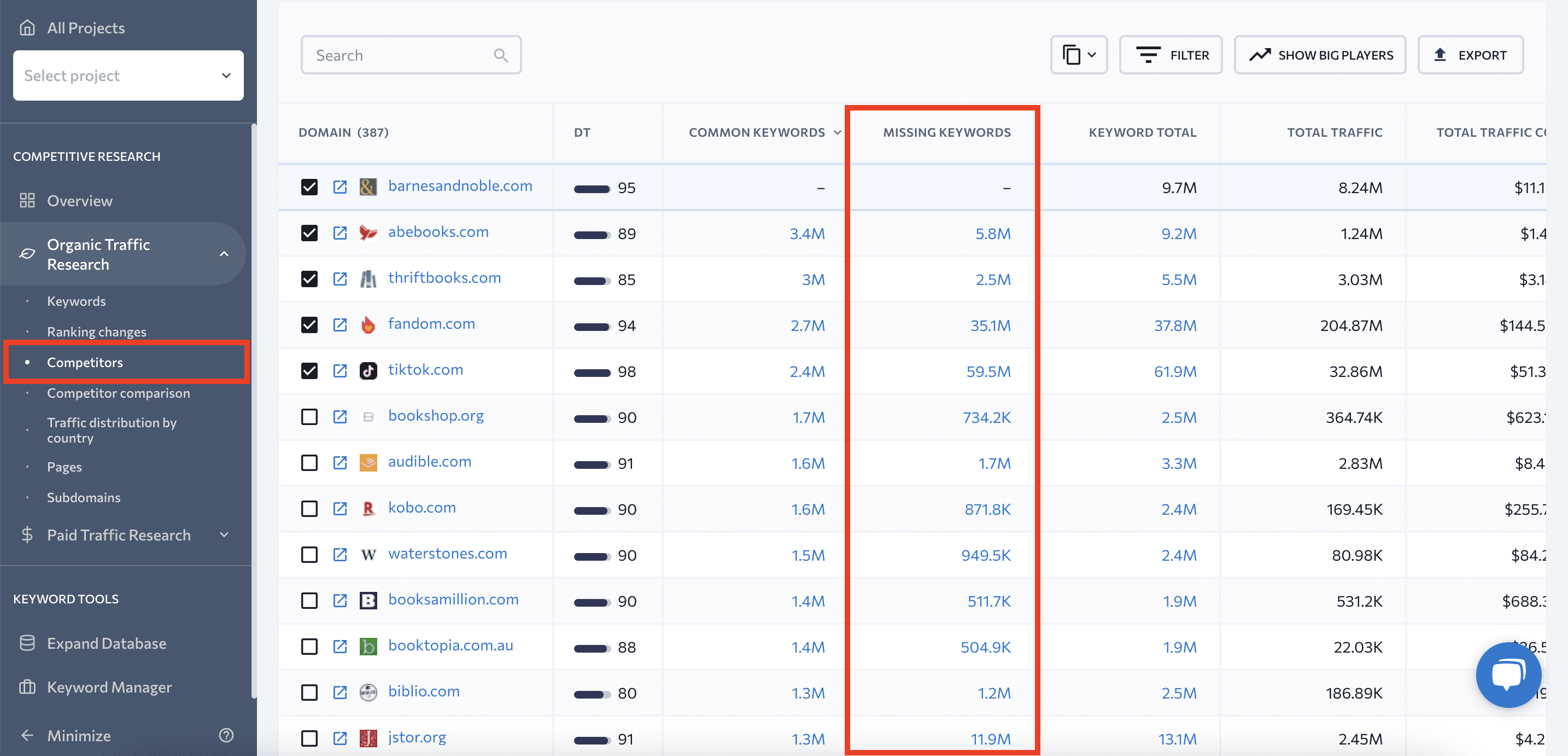Screen dimensions: 1568x756
Task: Check the kobo.com checkbox
Action: pos(309,509)
